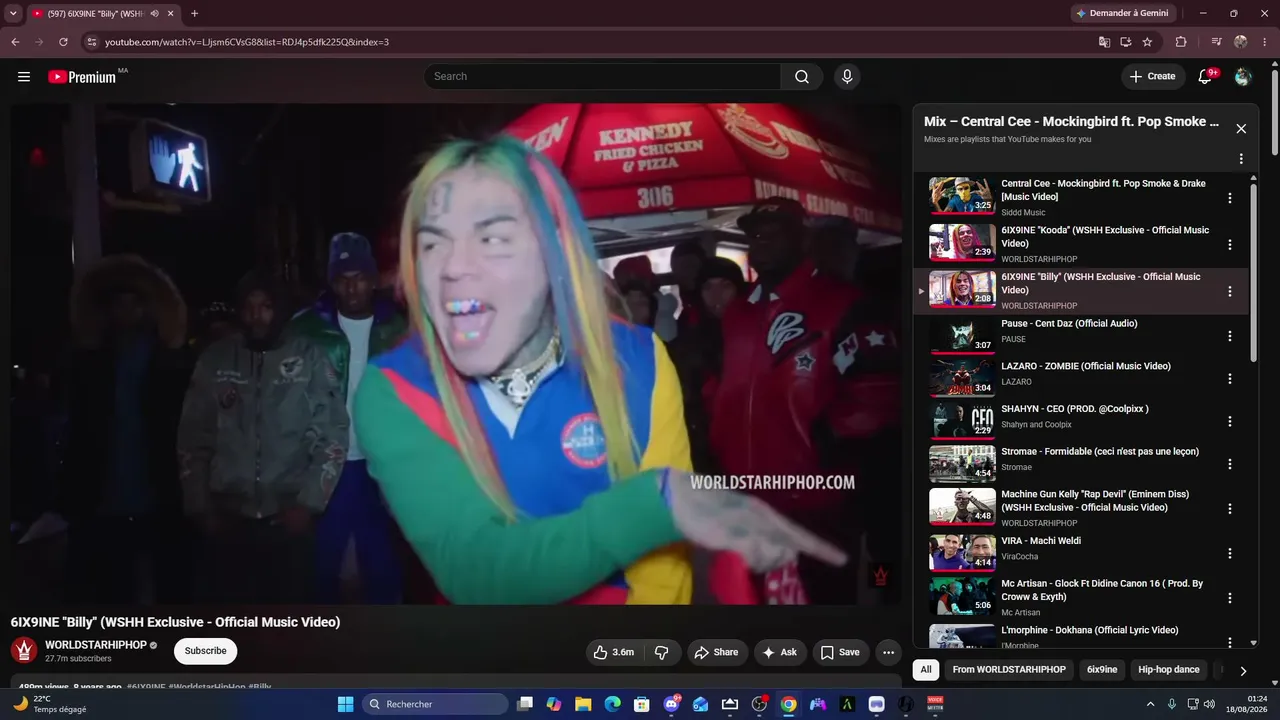
Task: Open the Windows Start menu
Action: tap(345, 704)
